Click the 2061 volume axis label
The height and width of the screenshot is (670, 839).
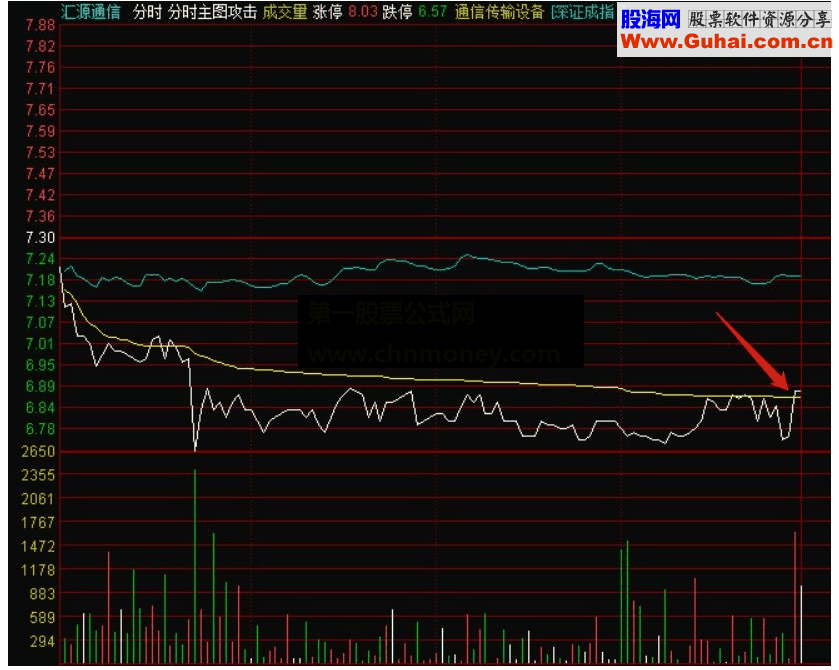[38, 499]
